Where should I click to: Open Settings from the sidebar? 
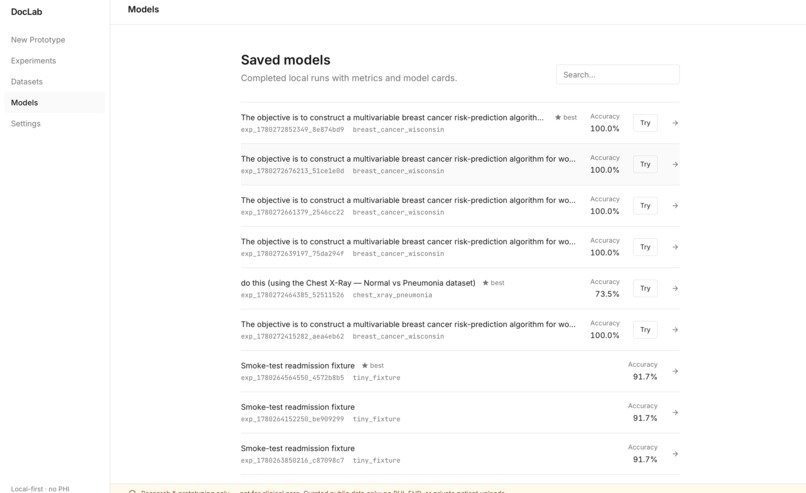tap(26, 124)
